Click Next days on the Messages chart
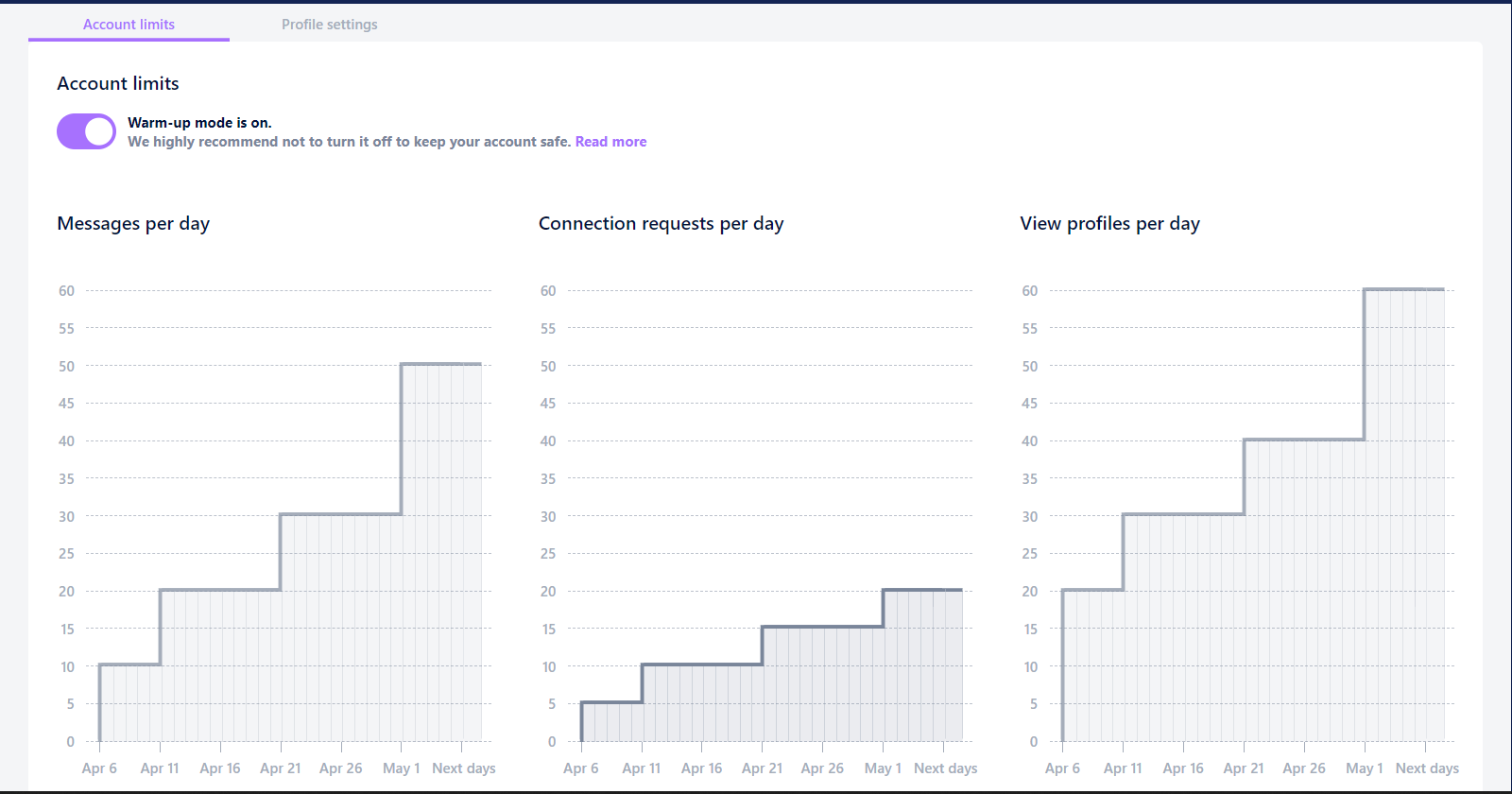 pos(464,768)
